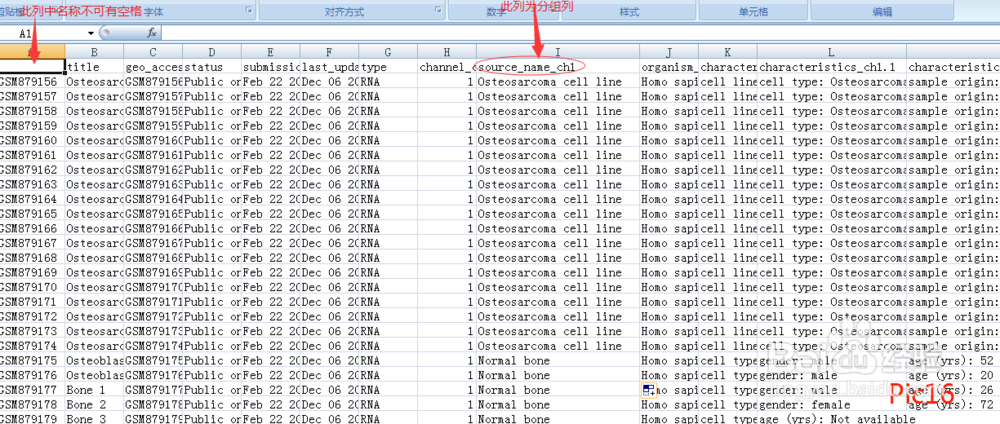Select RNA type cell in GSM879163 row
Screen dimensions: 1000x424
point(388,184)
